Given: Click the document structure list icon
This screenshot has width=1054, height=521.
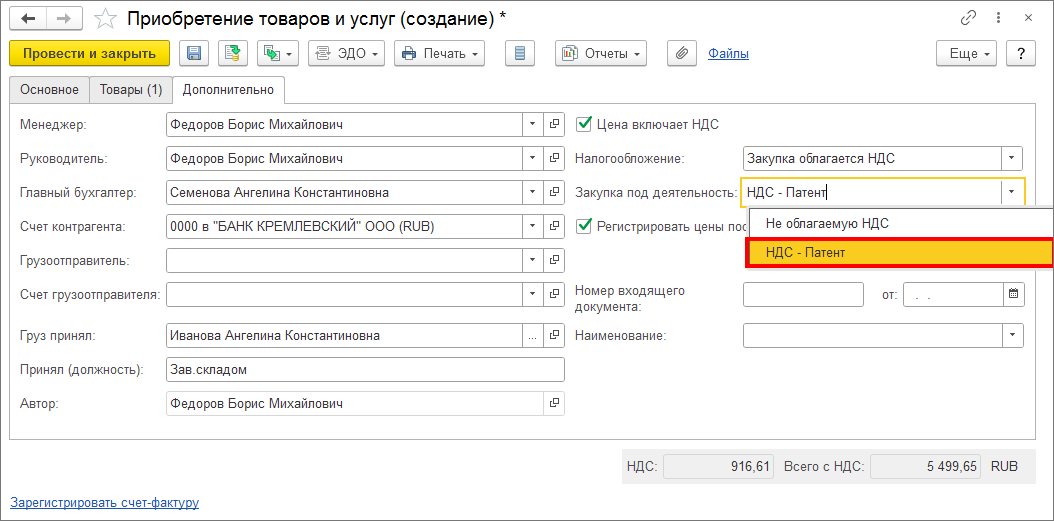Looking at the screenshot, I should (520, 54).
